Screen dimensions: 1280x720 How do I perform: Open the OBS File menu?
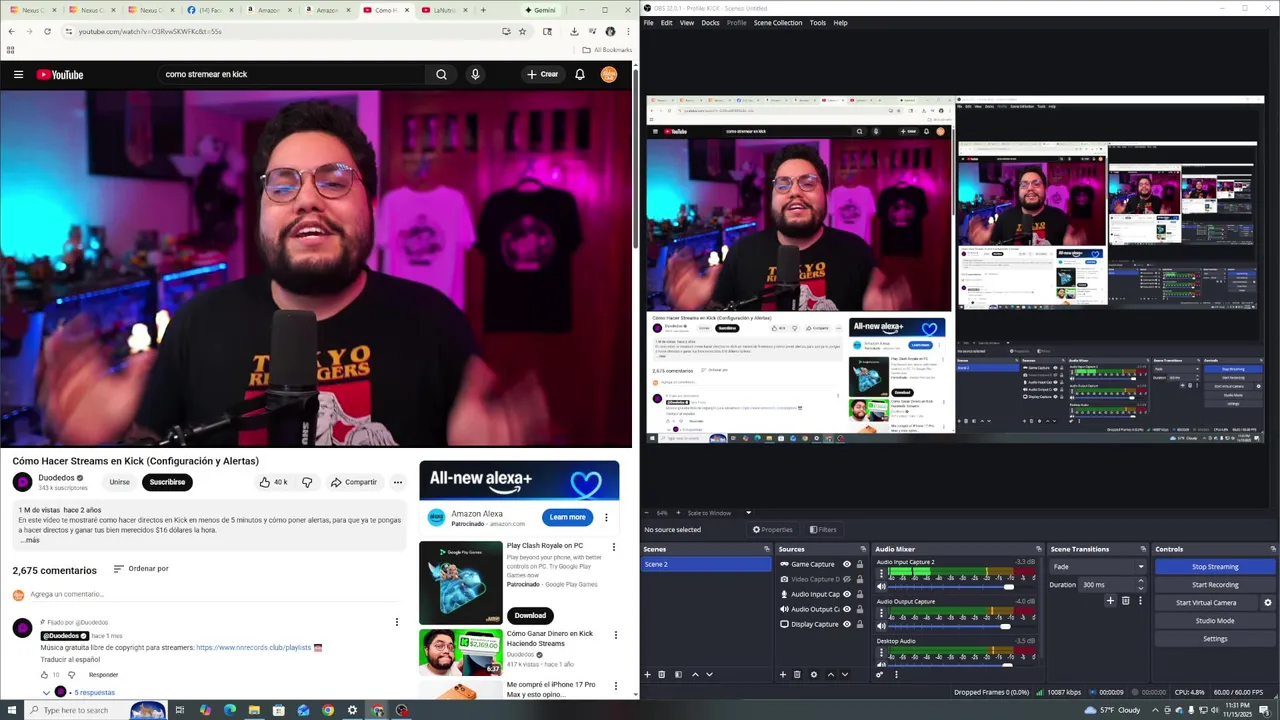(648, 22)
